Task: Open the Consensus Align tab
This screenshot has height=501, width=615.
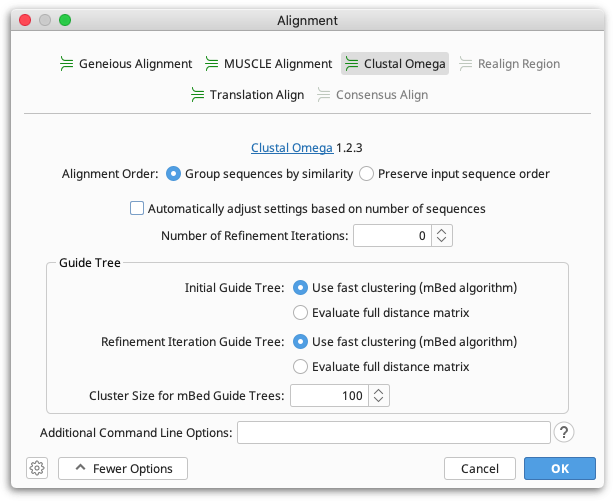Action: (x=372, y=95)
